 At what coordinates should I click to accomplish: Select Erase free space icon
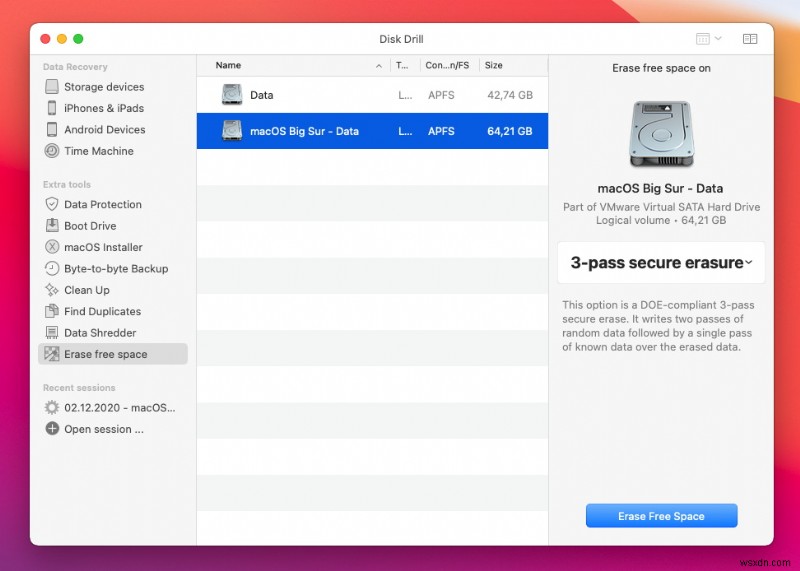click(52, 354)
